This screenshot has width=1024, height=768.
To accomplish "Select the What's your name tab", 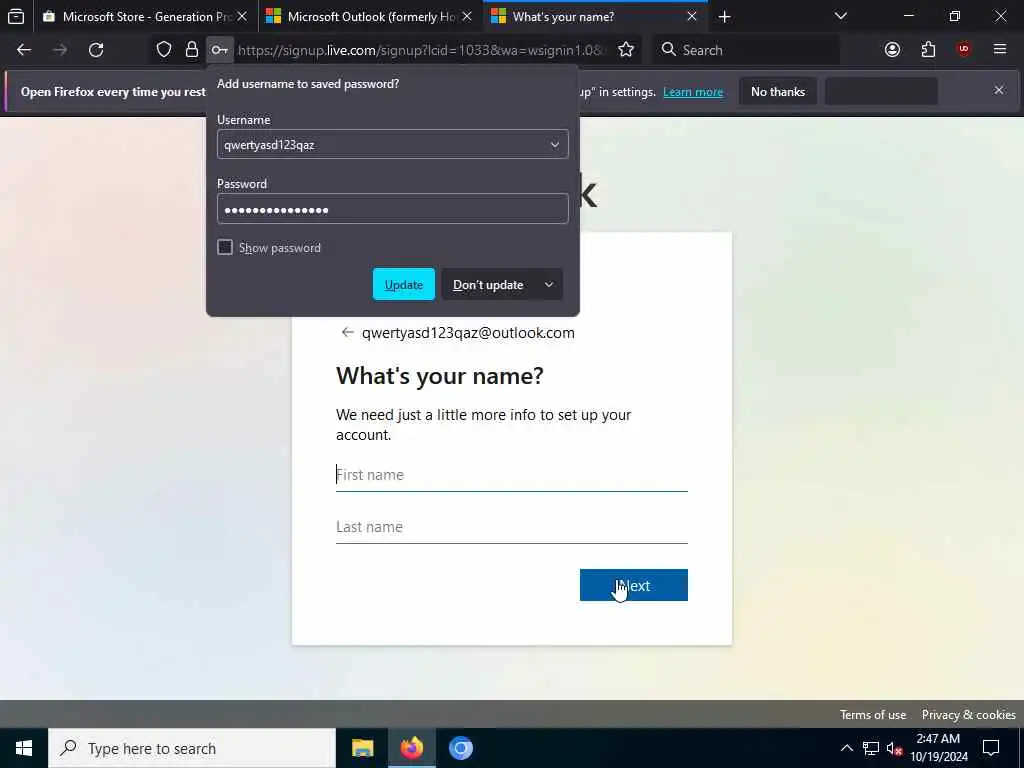I will pyautogui.click(x=595, y=16).
